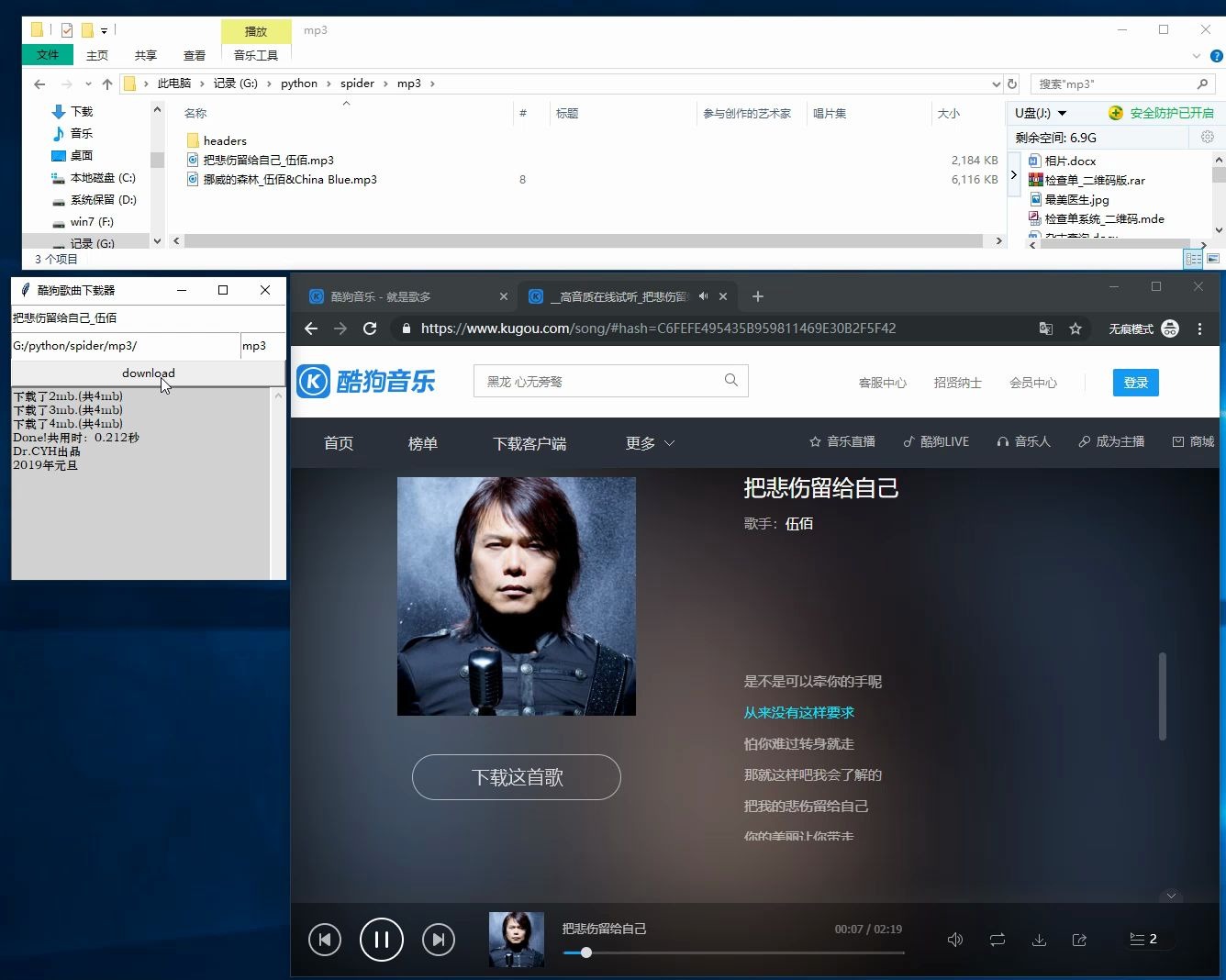Click the download icon in player bar
1226x980 pixels.
(x=1039, y=940)
